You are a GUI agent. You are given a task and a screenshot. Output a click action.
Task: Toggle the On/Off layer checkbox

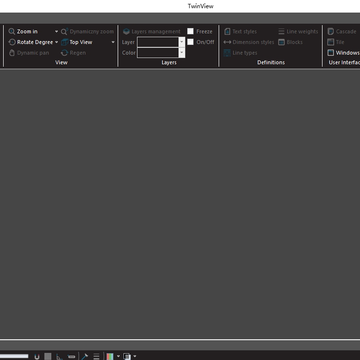190,42
